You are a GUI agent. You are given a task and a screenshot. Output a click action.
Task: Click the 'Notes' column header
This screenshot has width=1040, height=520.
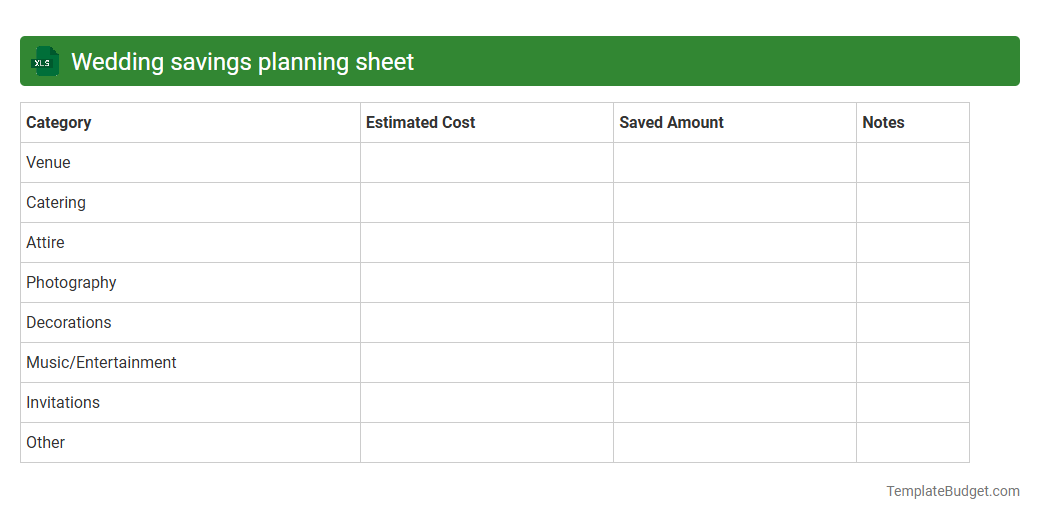pyautogui.click(x=913, y=123)
